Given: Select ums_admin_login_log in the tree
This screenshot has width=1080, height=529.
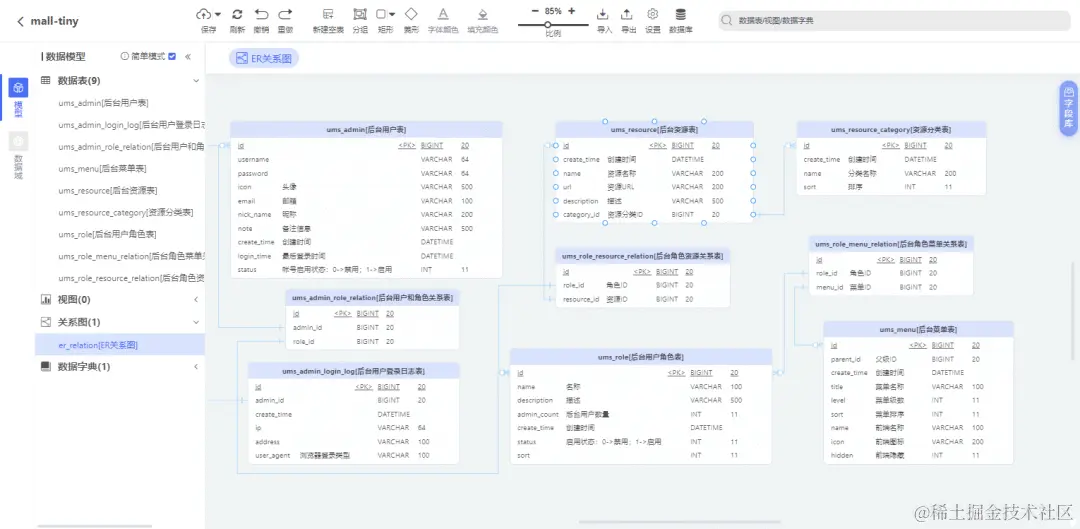Looking at the screenshot, I should 132,125.
